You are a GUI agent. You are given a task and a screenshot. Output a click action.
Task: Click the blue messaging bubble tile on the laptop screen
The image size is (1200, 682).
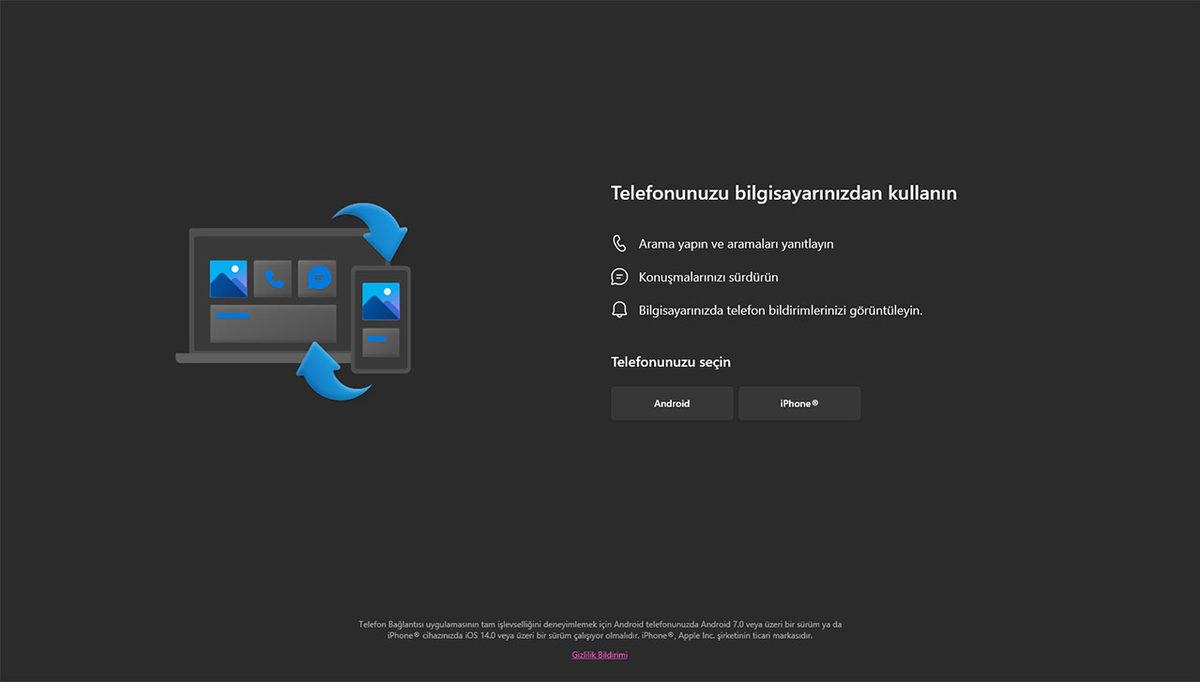(x=317, y=278)
